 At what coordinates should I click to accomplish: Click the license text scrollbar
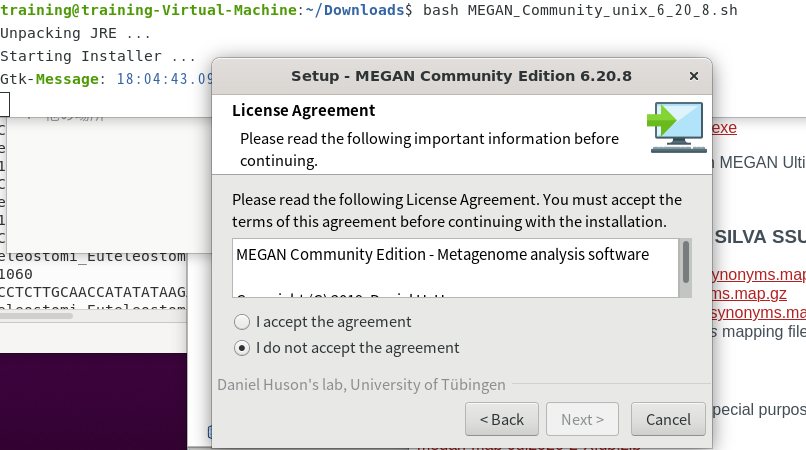pyautogui.click(x=685, y=263)
